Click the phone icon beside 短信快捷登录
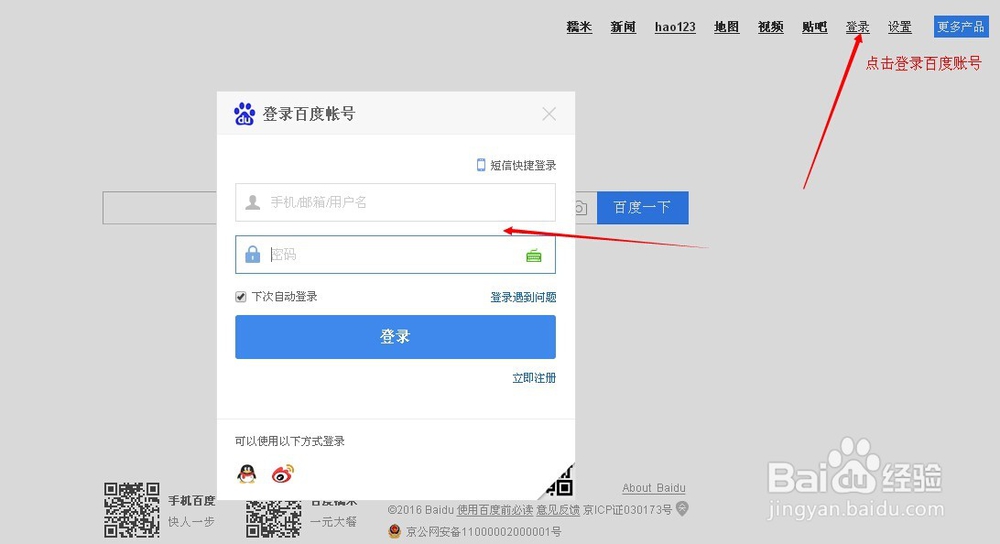The image size is (1000, 544). (x=481, y=165)
